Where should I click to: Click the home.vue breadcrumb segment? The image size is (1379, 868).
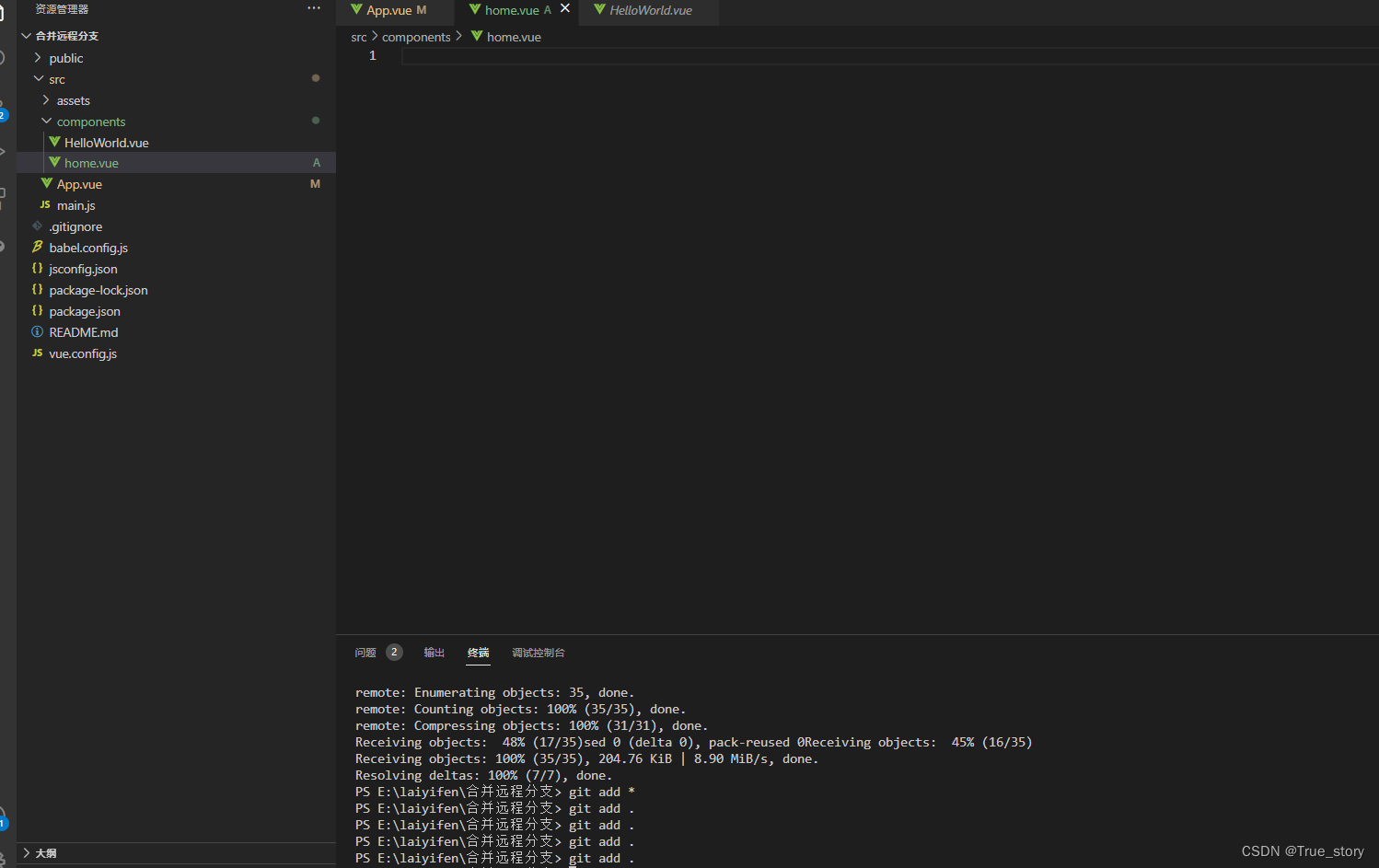click(x=514, y=37)
